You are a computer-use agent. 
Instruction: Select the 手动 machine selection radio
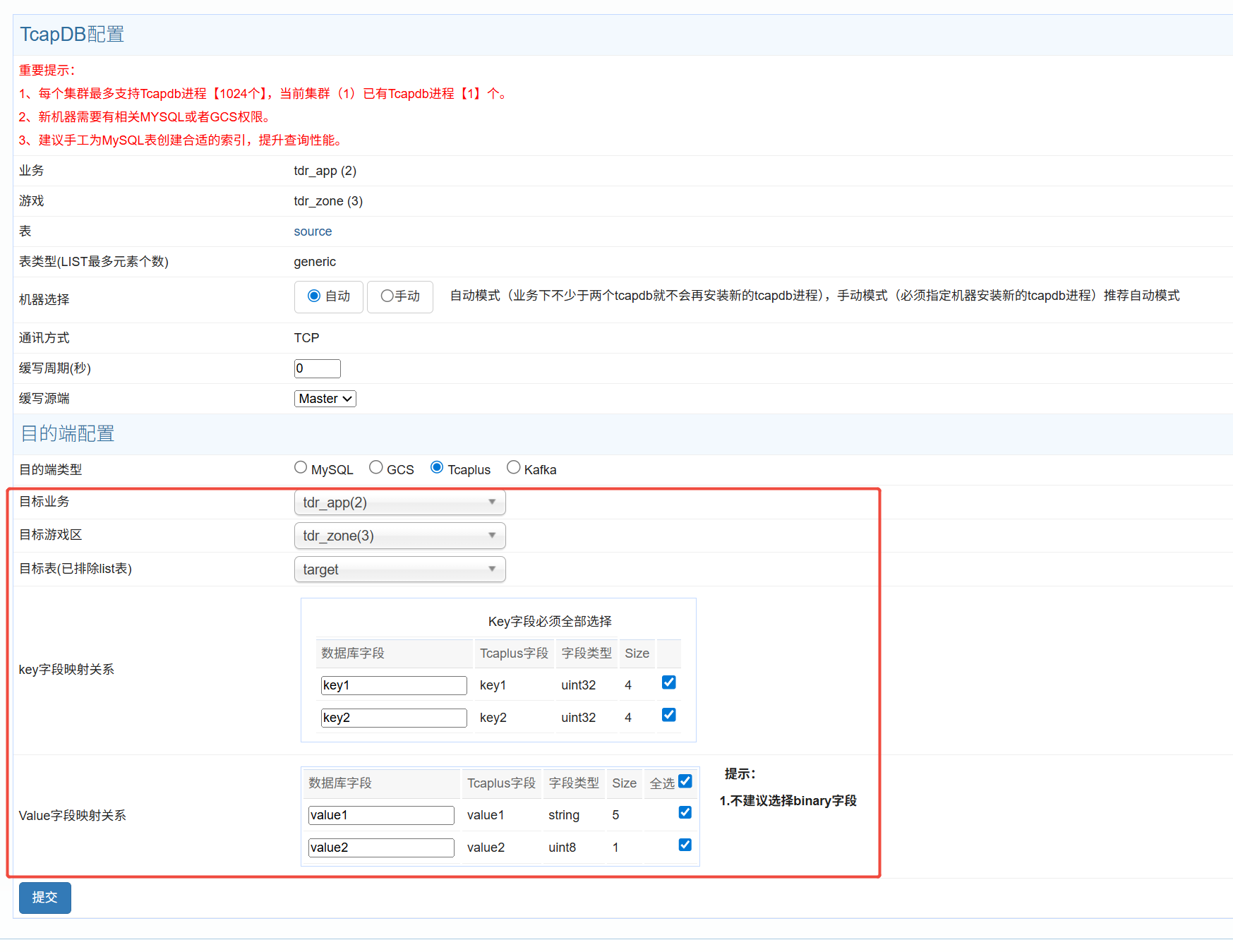click(x=387, y=296)
